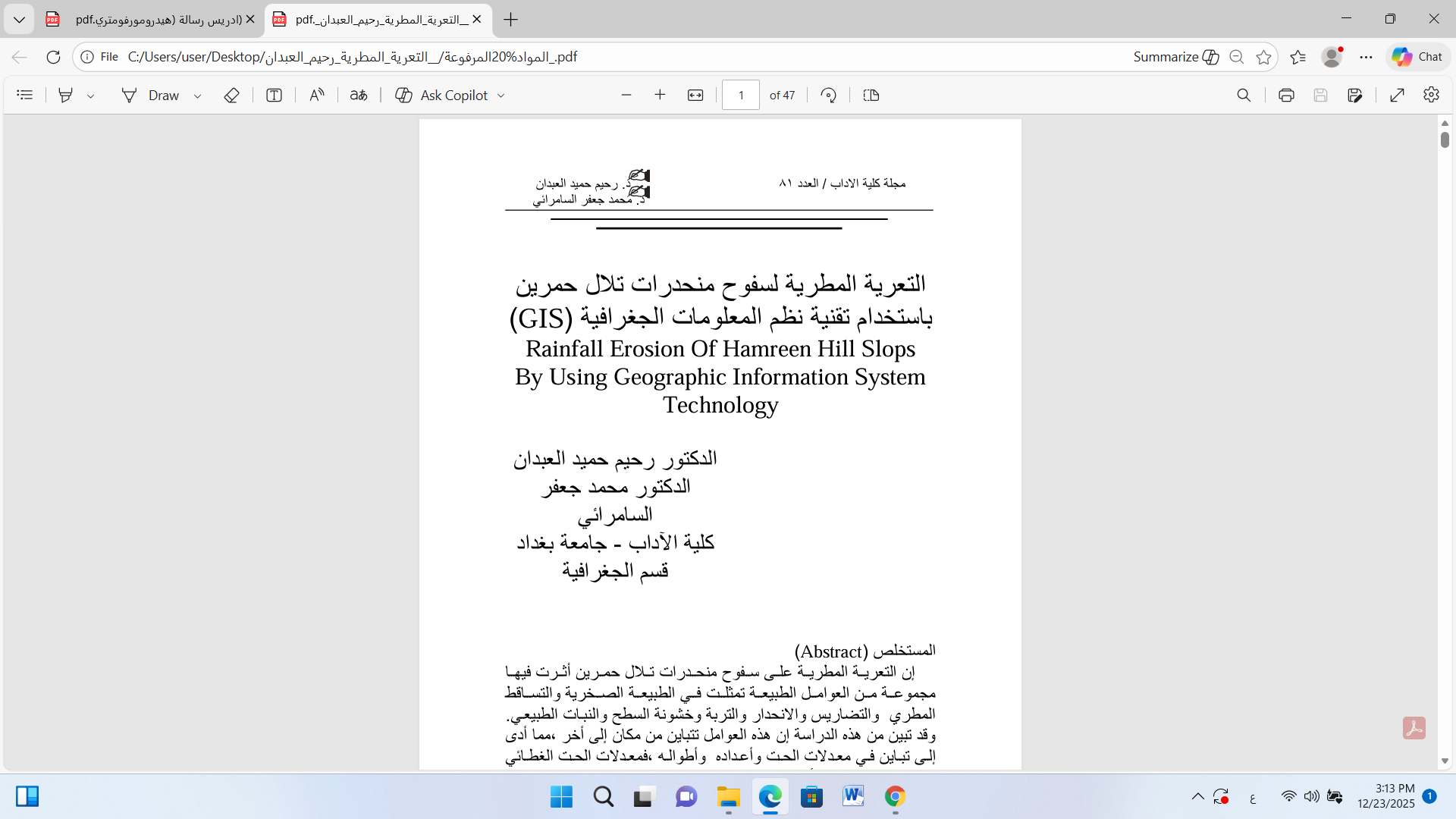Expand Ask Copilot dropdown arrow

tap(500, 96)
